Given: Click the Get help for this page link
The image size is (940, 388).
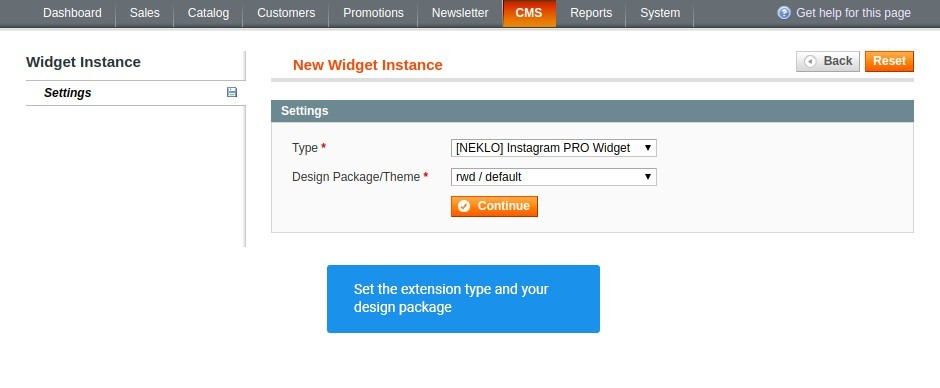Looking at the screenshot, I should 852,13.
